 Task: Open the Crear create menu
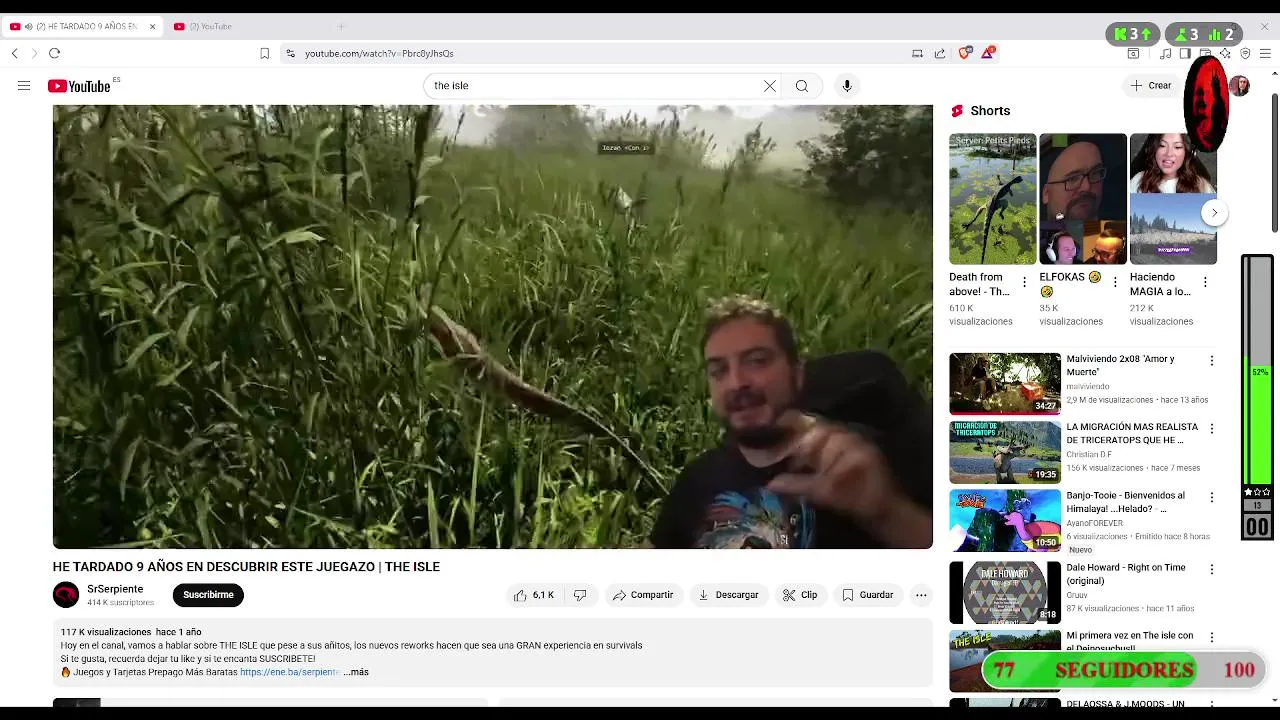click(x=1151, y=86)
